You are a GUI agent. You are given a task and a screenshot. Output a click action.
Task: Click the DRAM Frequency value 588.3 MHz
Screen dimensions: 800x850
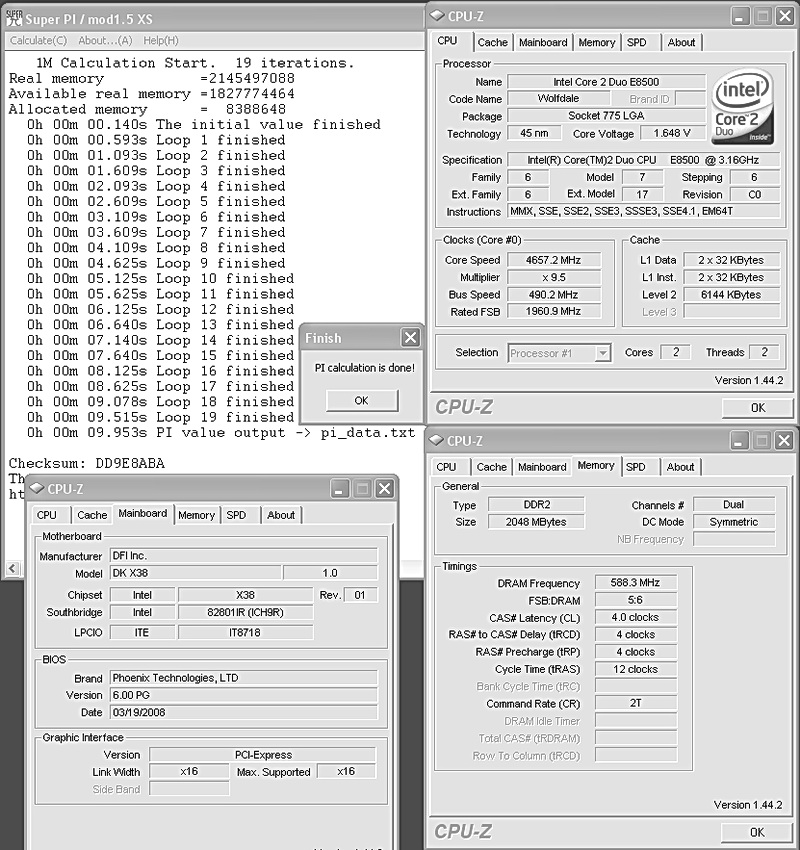[x=635, y=583]
